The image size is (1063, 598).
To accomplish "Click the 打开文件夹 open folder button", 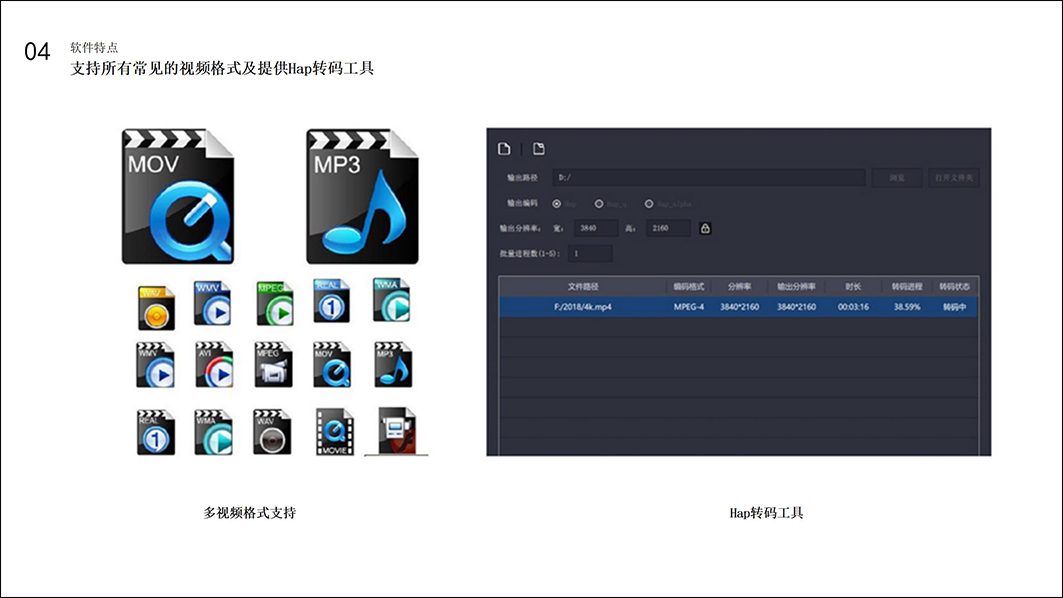I will pos(955,178).
